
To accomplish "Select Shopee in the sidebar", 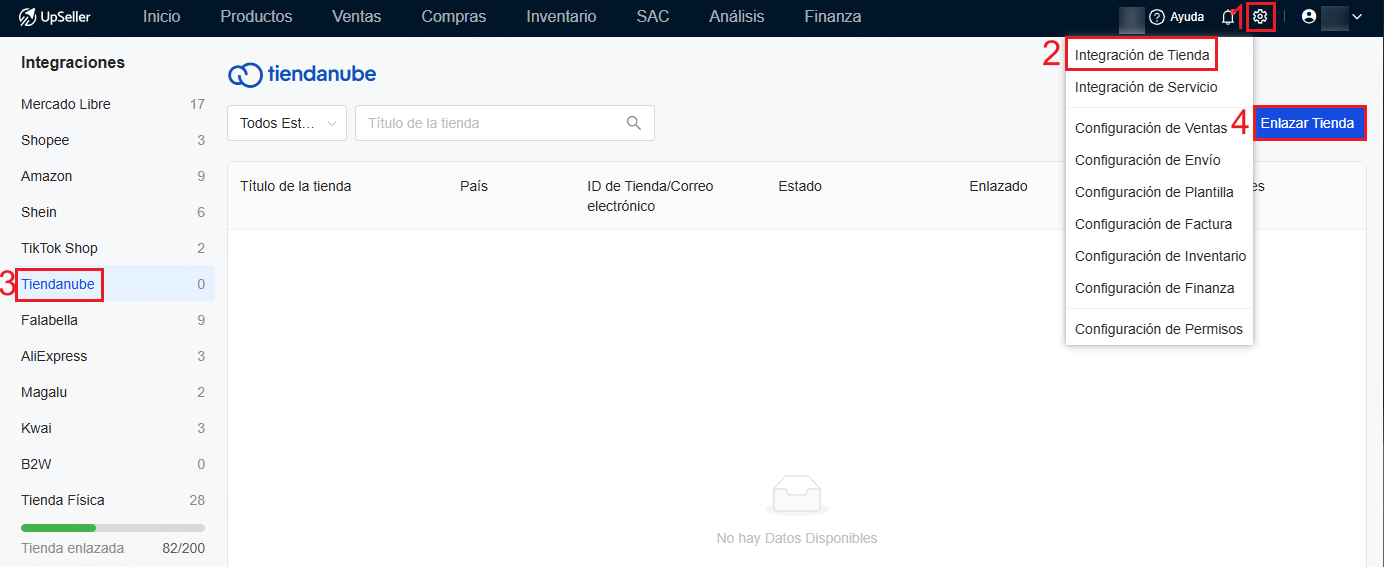I will click(113, 140).
